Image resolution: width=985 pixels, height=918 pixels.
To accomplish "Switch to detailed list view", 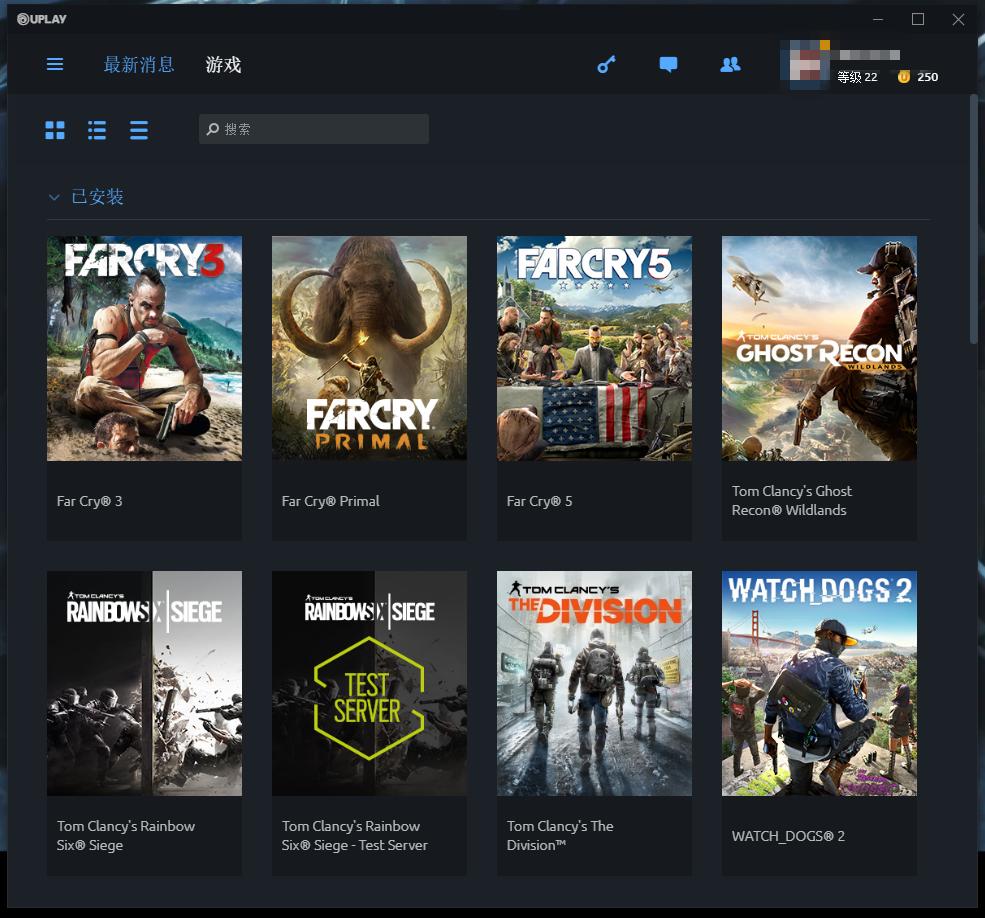I will 97,130.
